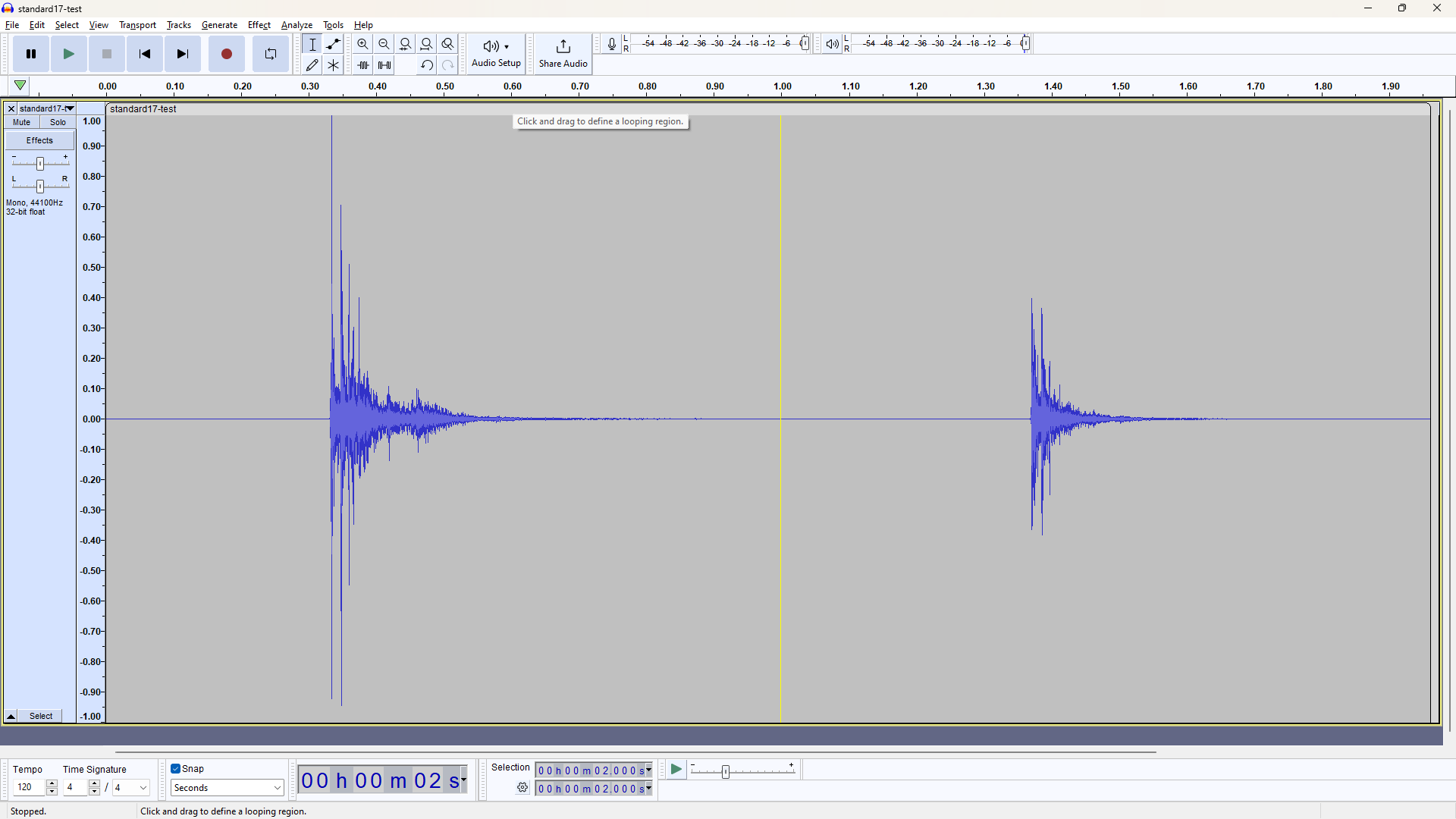The height and width of the screenshot is (819, 1456).
Task: Toggle the Loop button
Action: point(271,54)
